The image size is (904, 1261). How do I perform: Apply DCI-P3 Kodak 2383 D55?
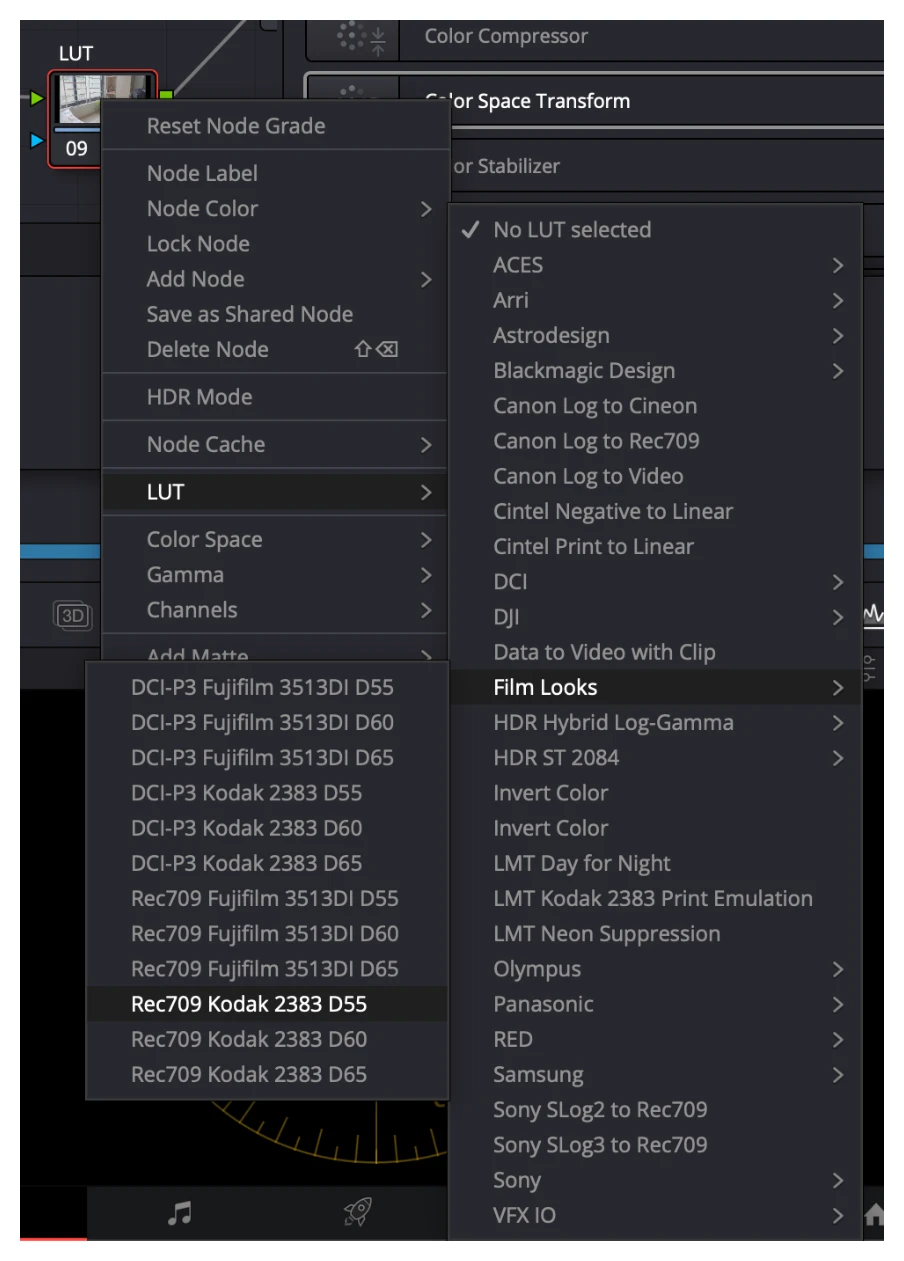(267, 793)
